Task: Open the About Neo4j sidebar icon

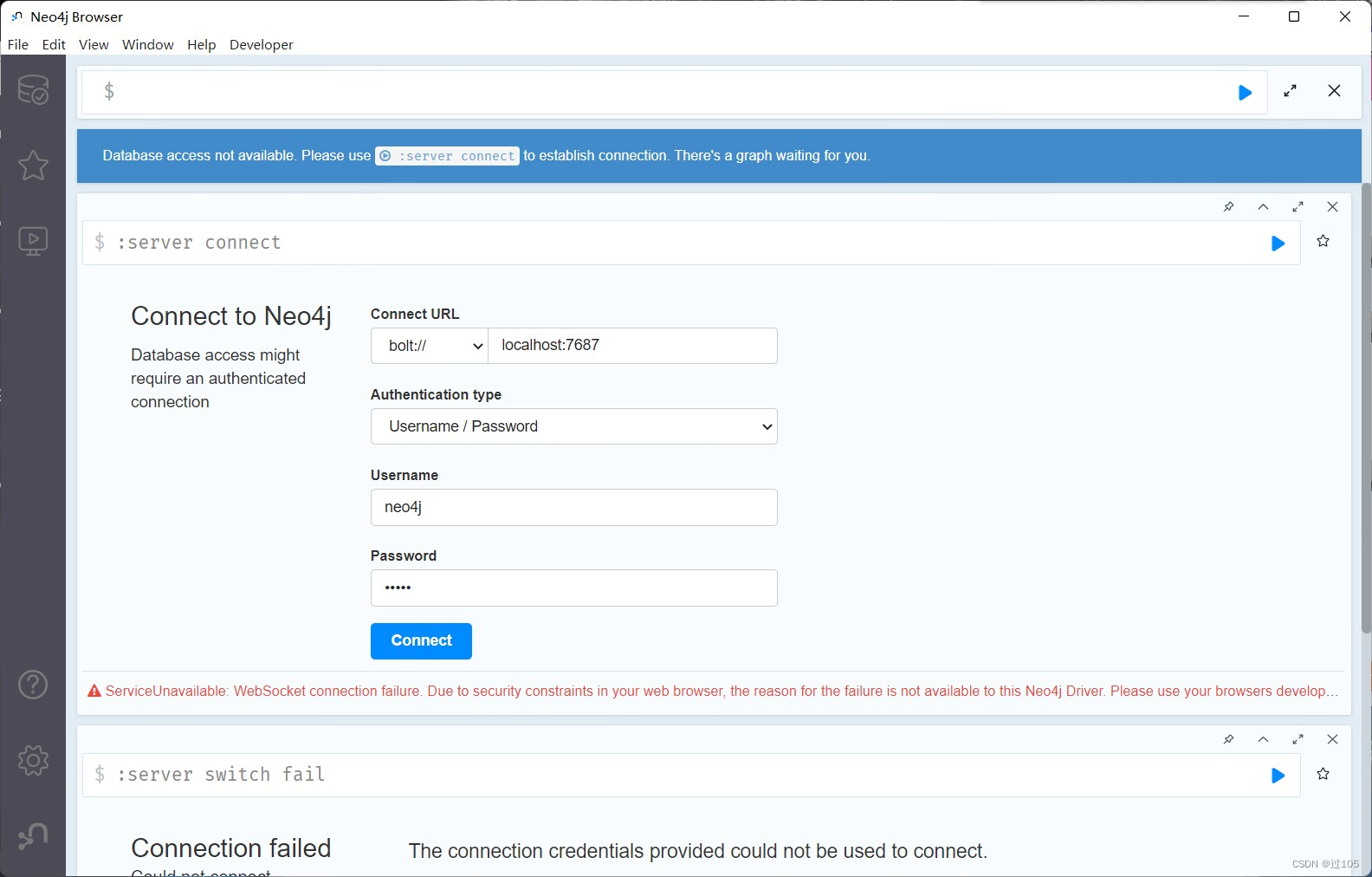Action: coord(33,835)
